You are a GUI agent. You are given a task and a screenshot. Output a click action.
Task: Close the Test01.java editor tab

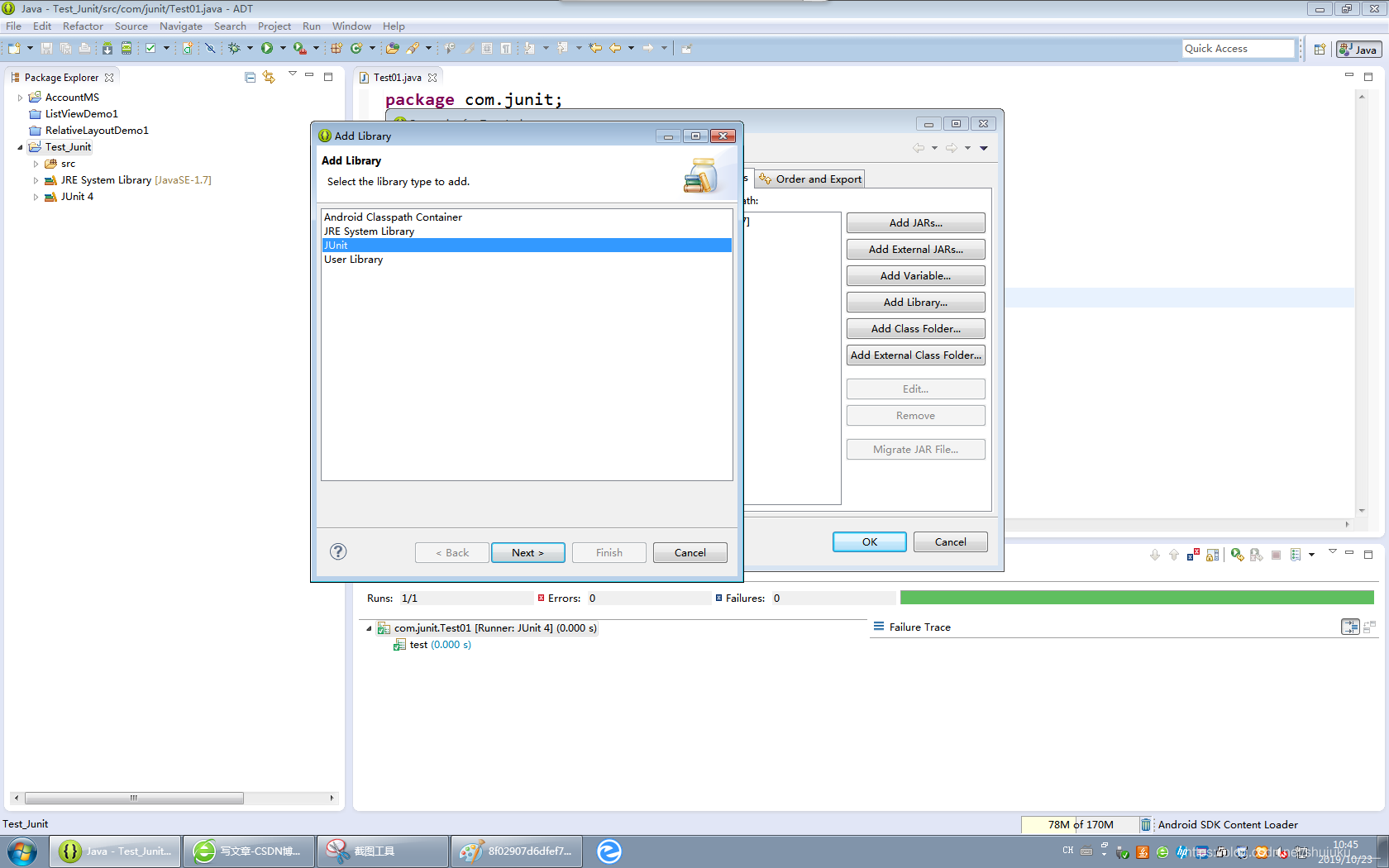[432, 78]
